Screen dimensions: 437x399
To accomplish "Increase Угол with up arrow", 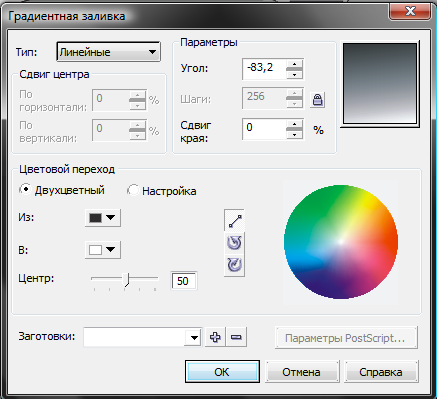I will [x=294, y=64].
